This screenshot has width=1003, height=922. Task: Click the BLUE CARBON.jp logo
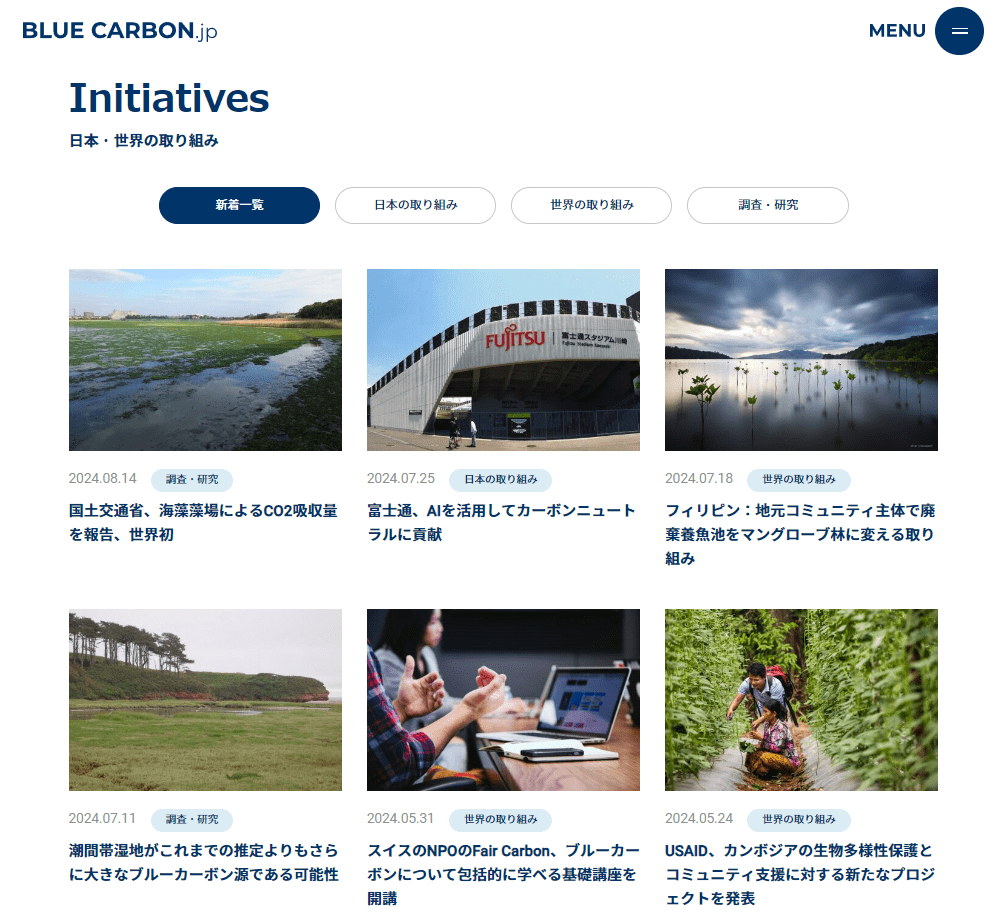click(120, 31)
